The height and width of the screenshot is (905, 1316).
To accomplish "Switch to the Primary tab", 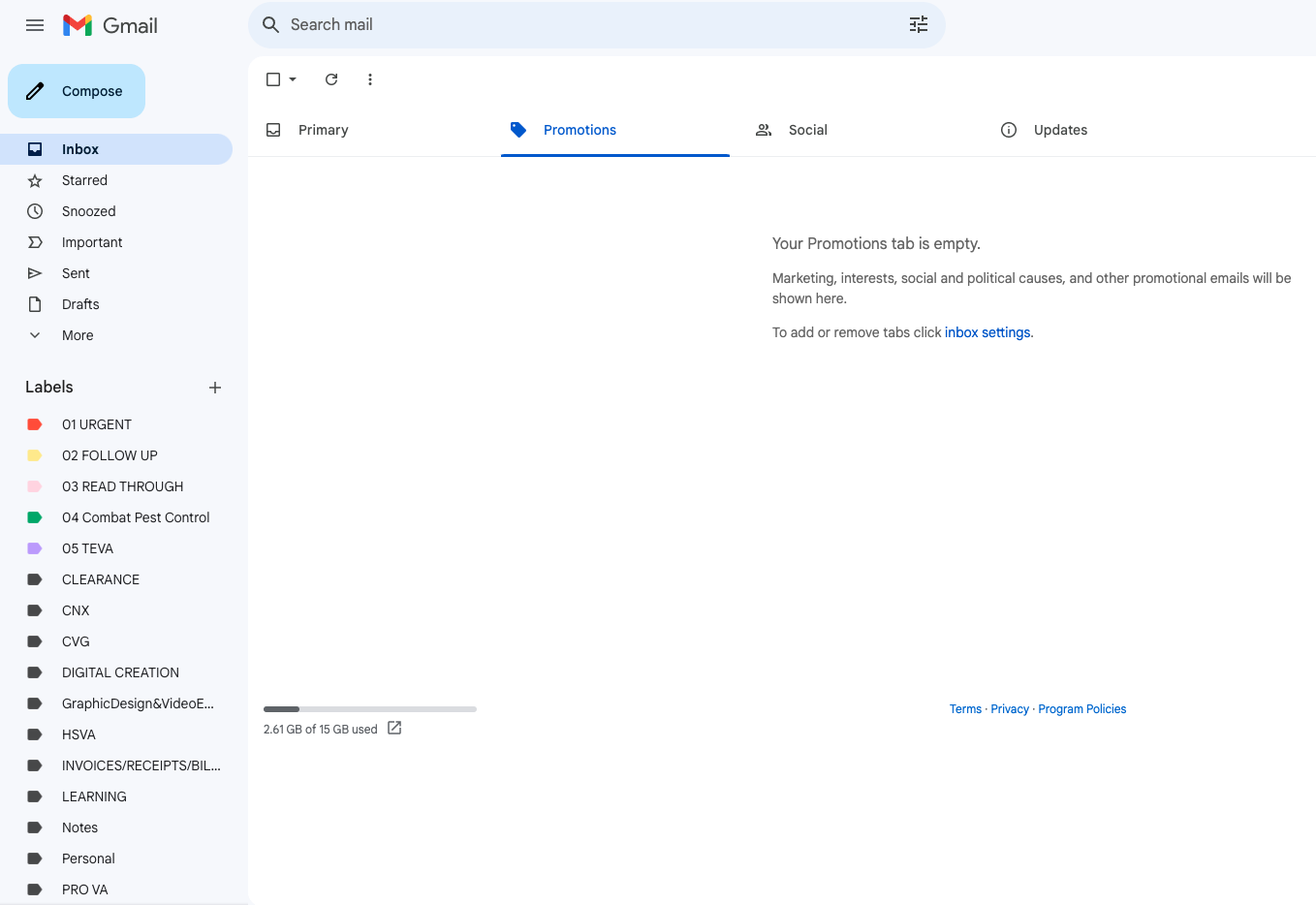I will pyautogui.click(x=323, y=130).
